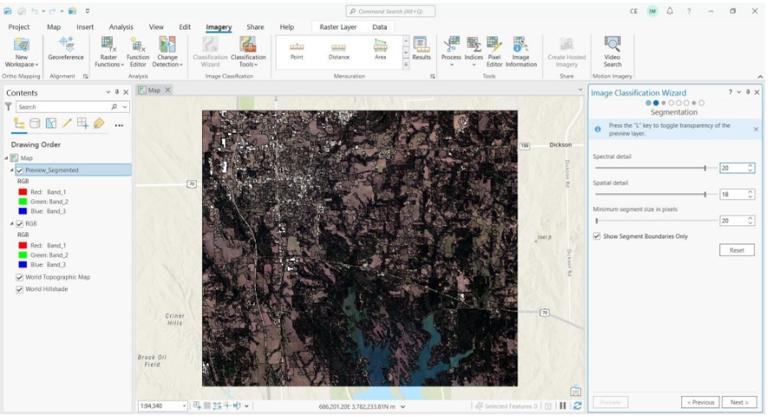
Task: Open the Change Detection menu
Action: pos(167,52)
